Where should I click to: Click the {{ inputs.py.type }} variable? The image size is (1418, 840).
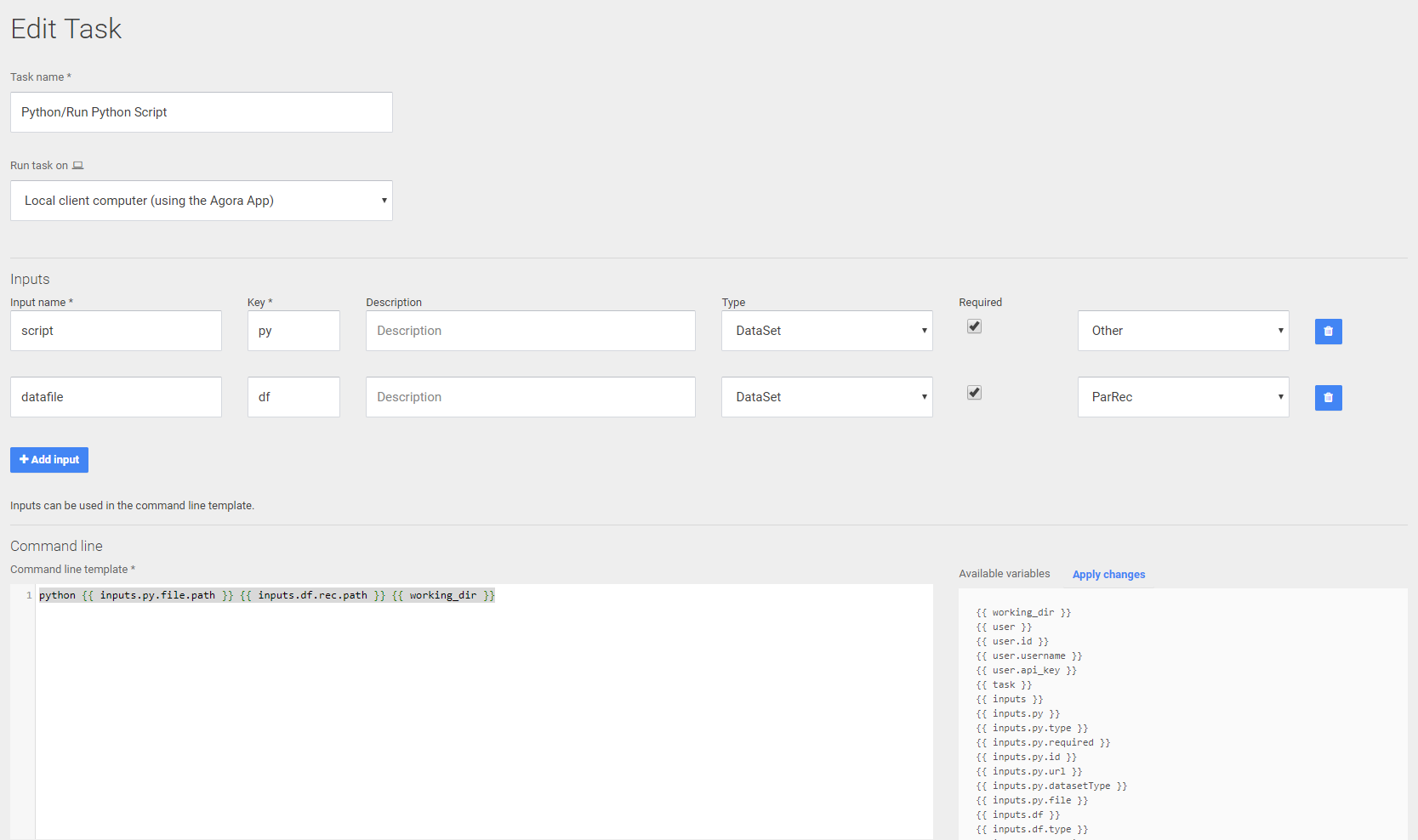tap(1032, 728)
